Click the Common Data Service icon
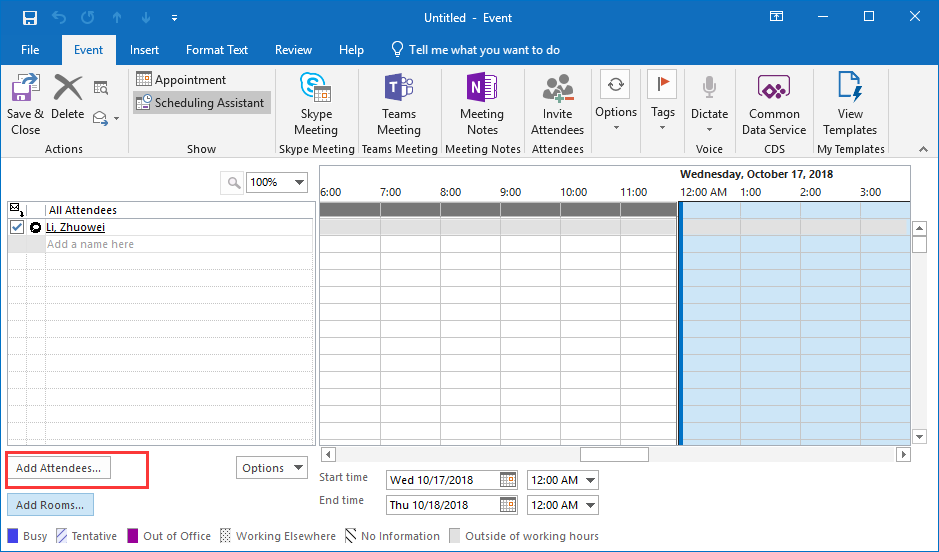The height and width of the screenshot is (552, 939). click(x=774, y=90)
